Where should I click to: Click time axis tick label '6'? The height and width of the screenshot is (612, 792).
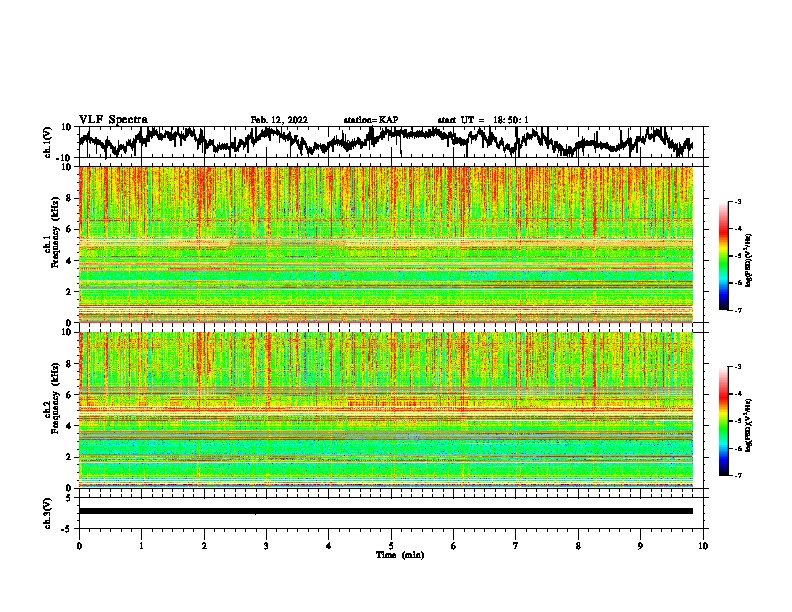pos(454,546)
